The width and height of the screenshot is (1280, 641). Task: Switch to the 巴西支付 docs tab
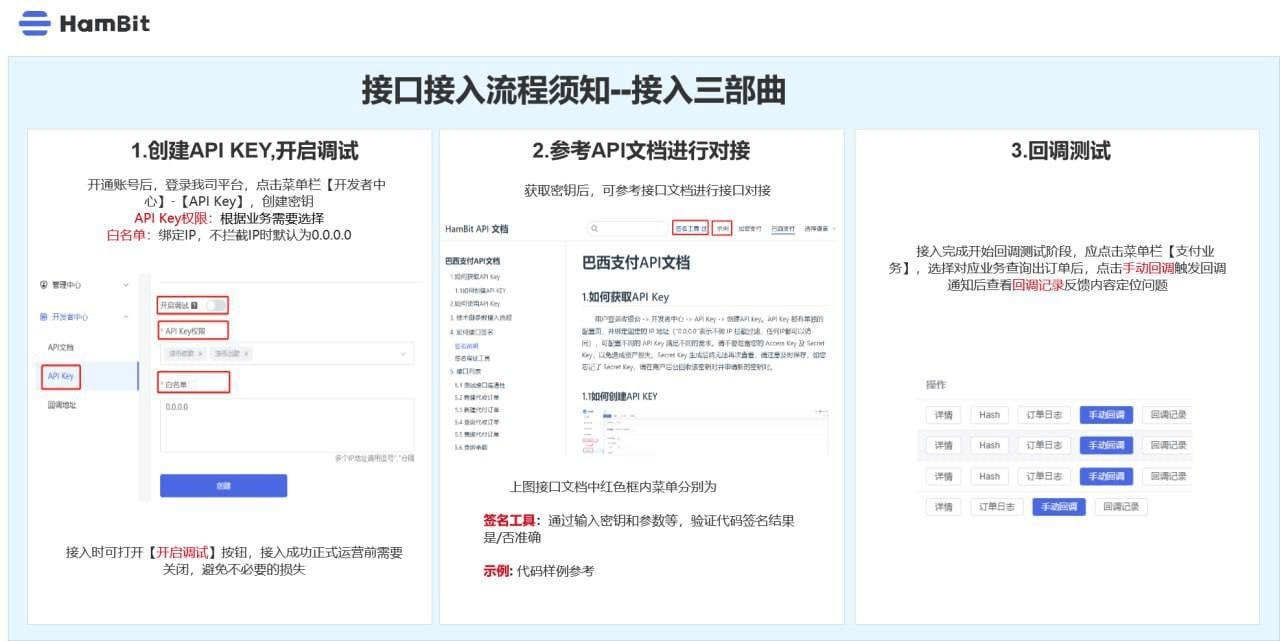click(x=783, y=229)
